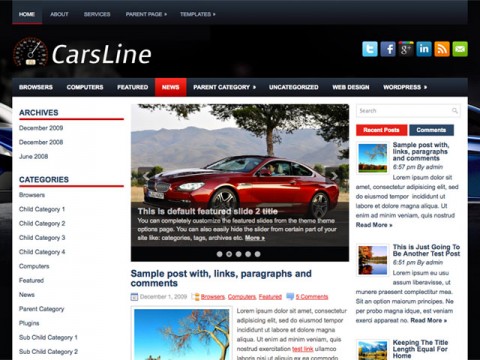Viewport: 480px width, 360px height.
Task: Open the June 2008 archive
Action: click(34, 157)
